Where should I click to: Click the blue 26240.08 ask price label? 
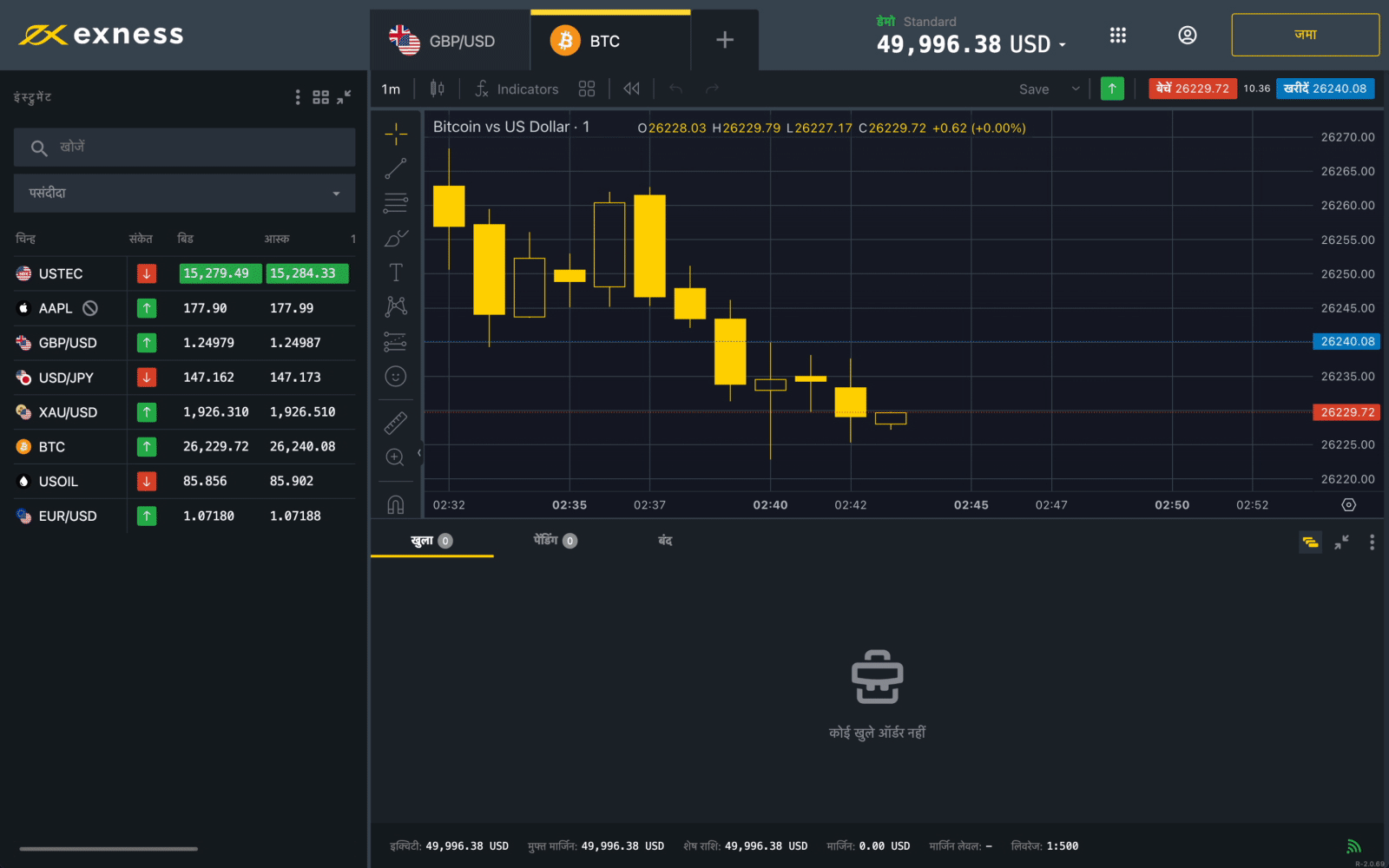coord(1346,342)
